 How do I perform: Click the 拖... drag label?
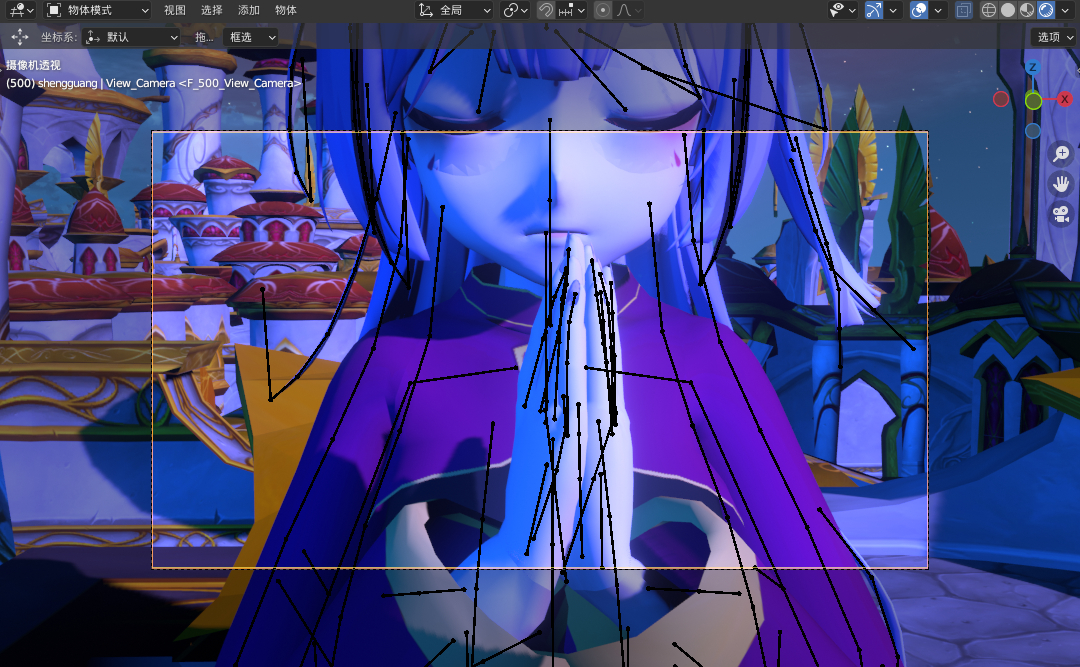click(204, 37)
